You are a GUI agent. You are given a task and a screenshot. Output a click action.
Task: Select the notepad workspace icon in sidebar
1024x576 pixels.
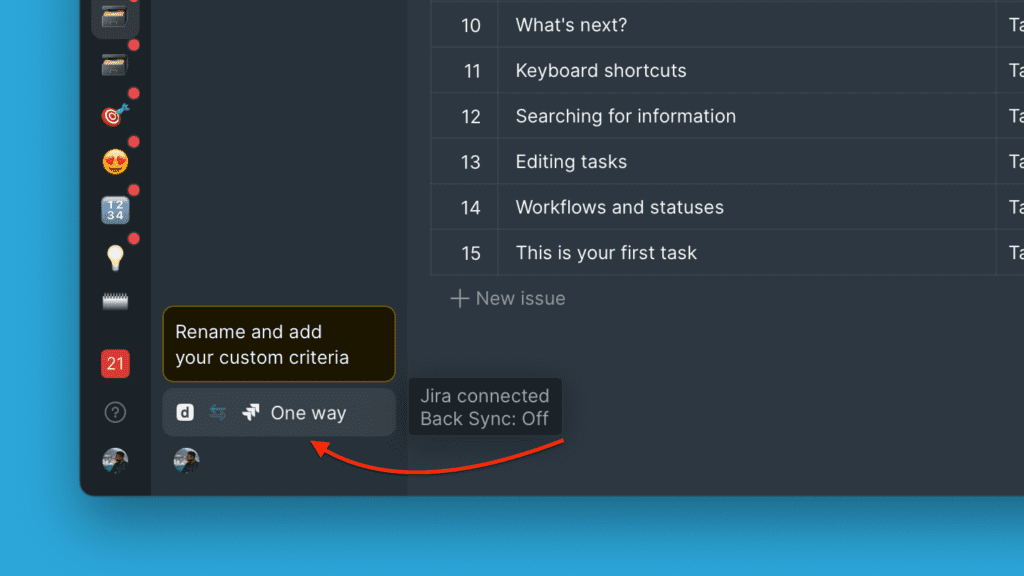115,302
